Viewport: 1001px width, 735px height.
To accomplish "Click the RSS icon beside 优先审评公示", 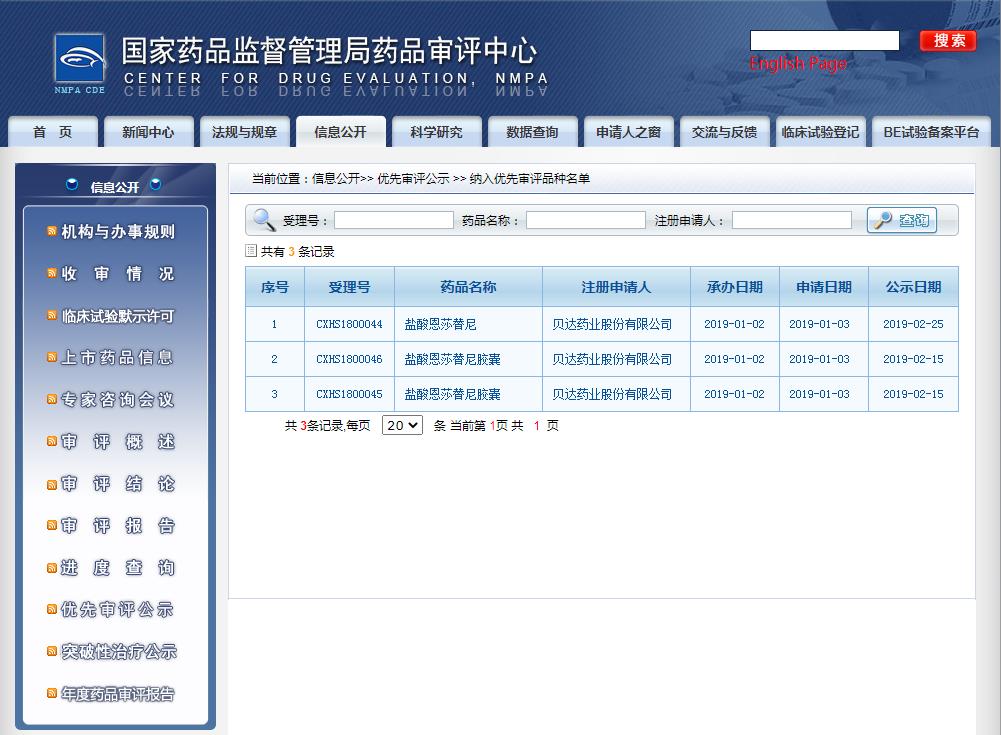I will (x=52, y=610).
